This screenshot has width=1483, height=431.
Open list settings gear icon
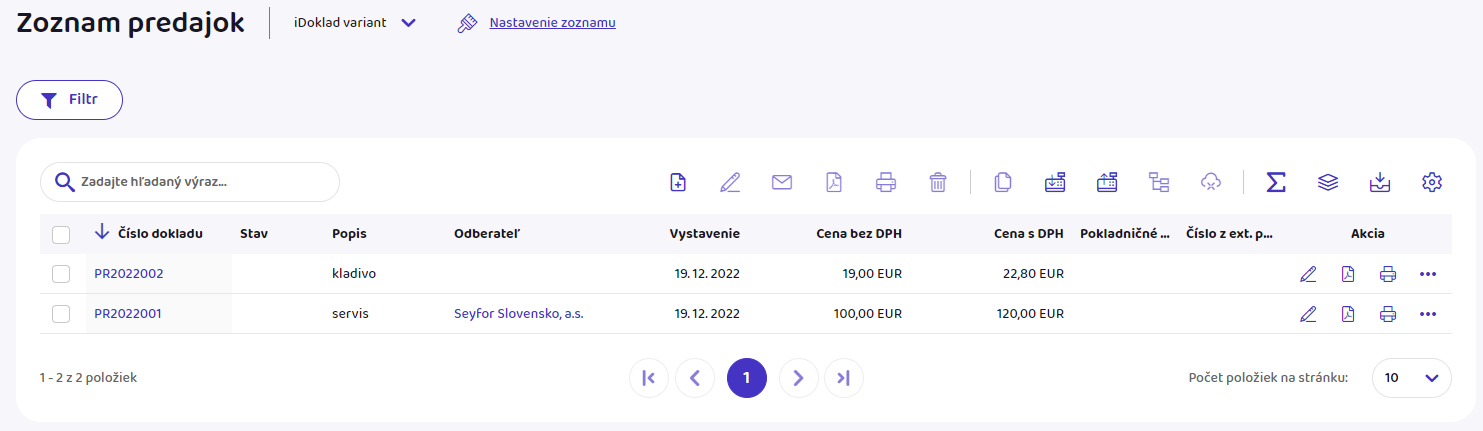point(1431,182)
